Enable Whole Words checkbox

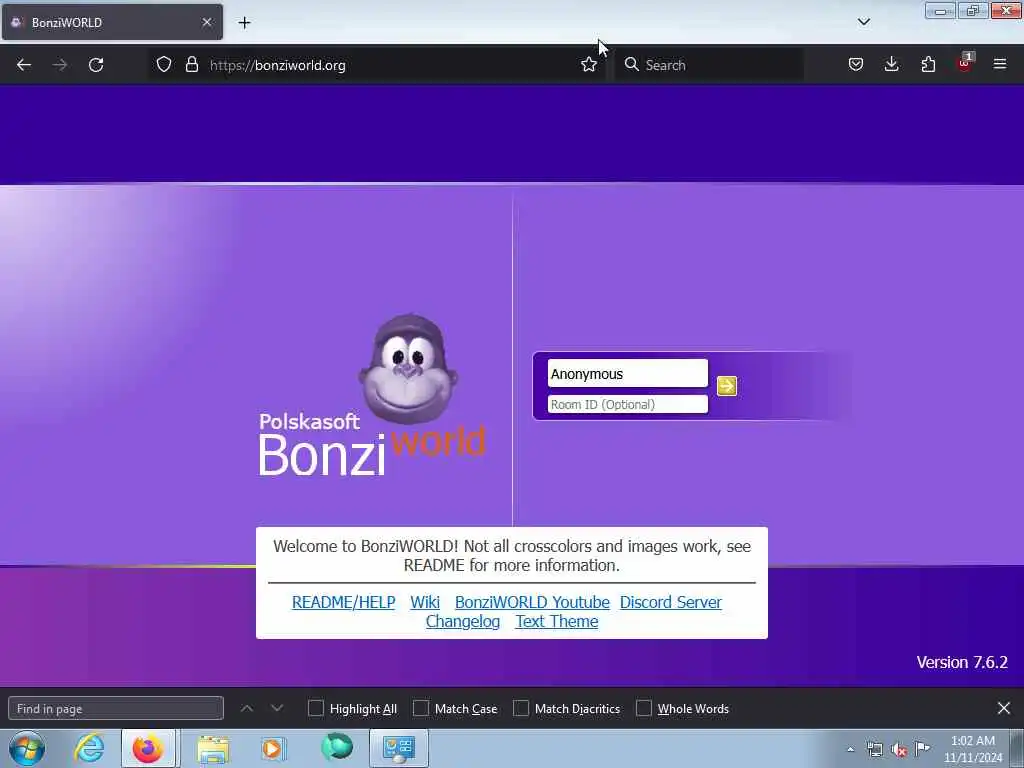coord(644,708)
